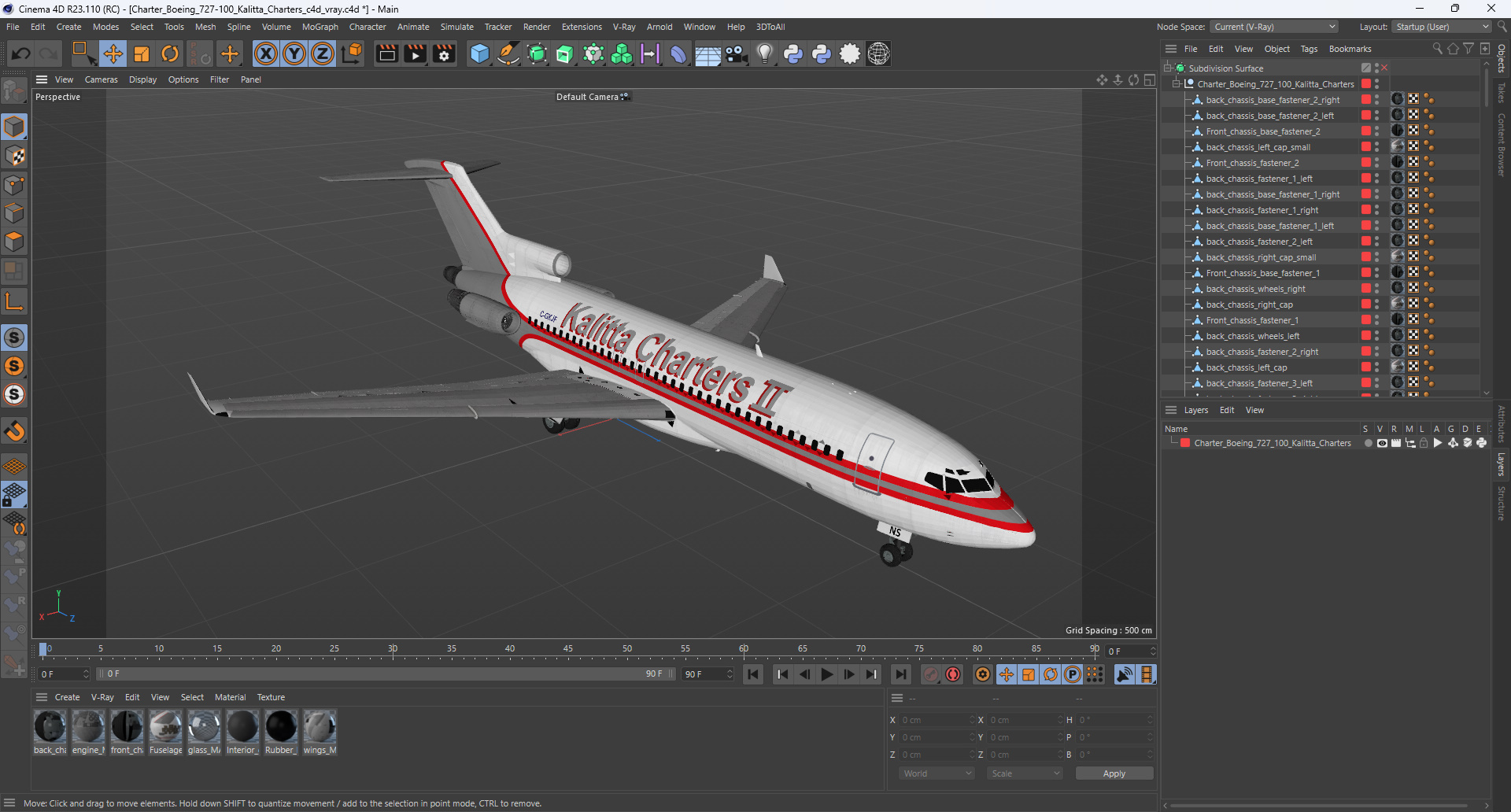Select the Move tool in toolbar
The image size is (1511, 812).
coord(113,54)
